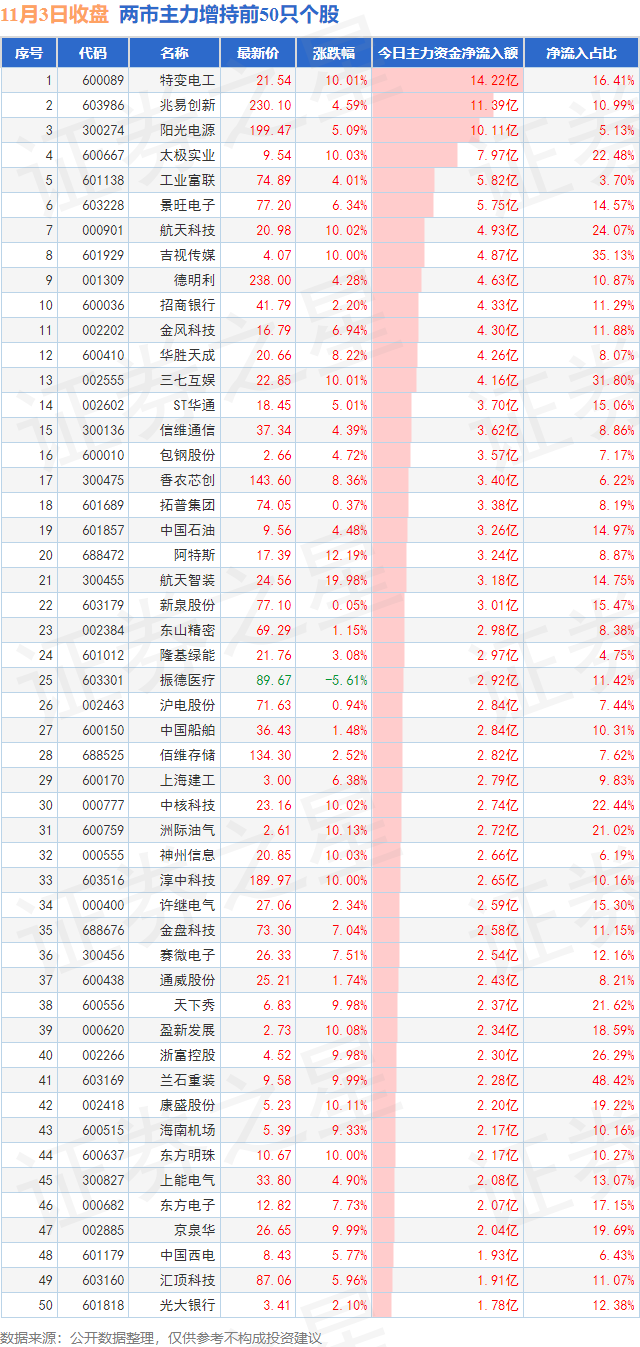The width and height of the screenshot is (640, 1347).
Task: Select stock name 光大银行
Action: coord(188,1305)
